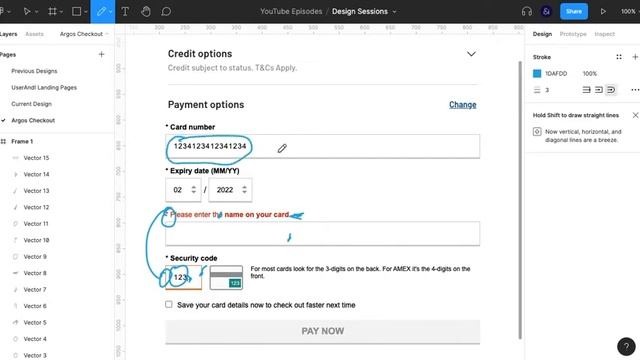Expand Credit options chevron
The image size is (640, 360).
471,54
